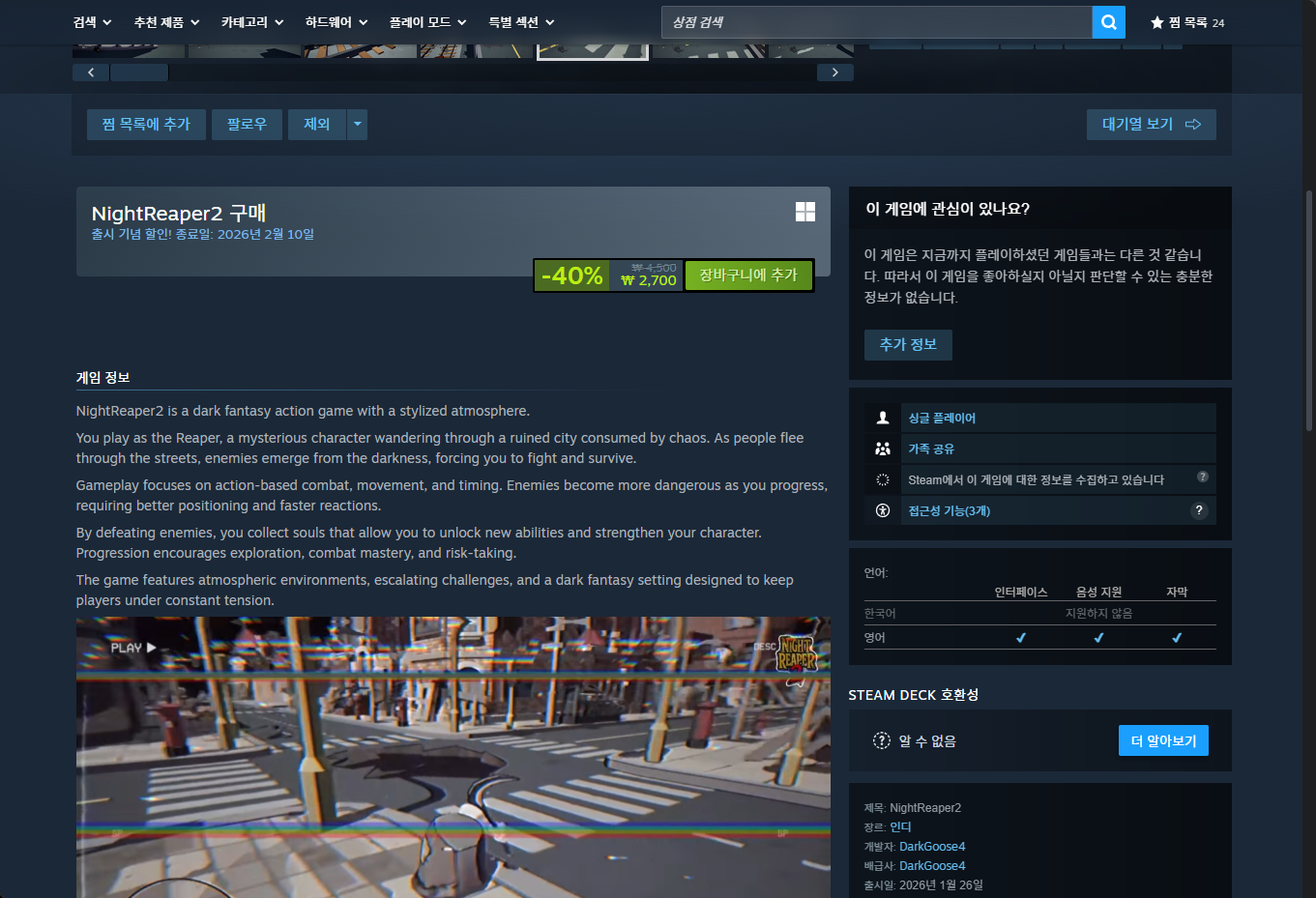Click the Steam Deck unknown-status question icon
The height and width of the screenshot is (898, 1316).
882,740
